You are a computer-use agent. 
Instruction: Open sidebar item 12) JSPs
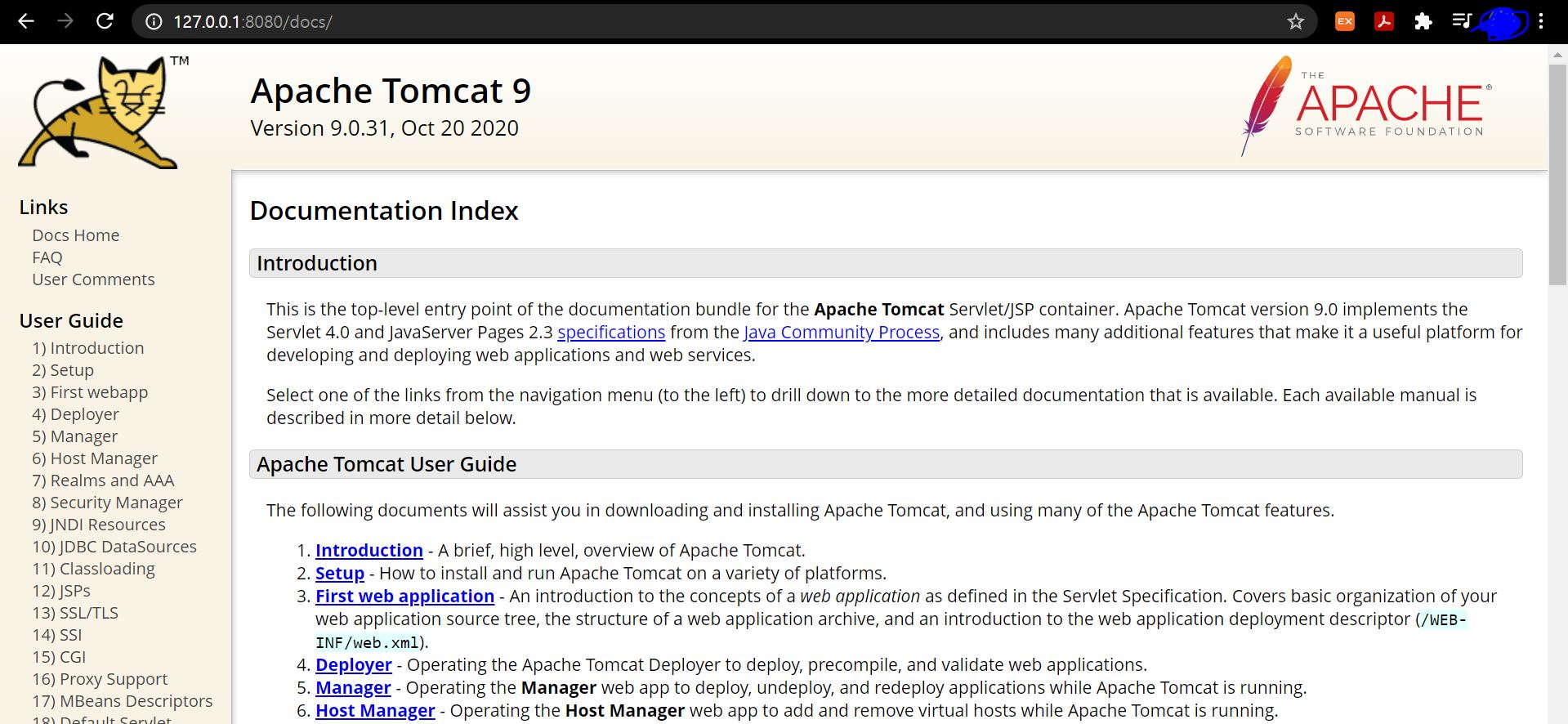pyautogui.click(x=61, y=591)
